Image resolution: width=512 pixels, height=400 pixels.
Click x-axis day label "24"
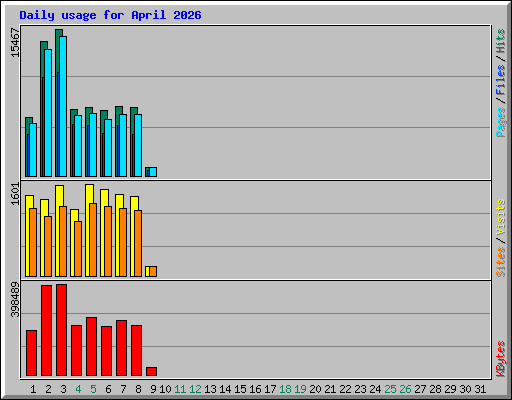[375, 389]
